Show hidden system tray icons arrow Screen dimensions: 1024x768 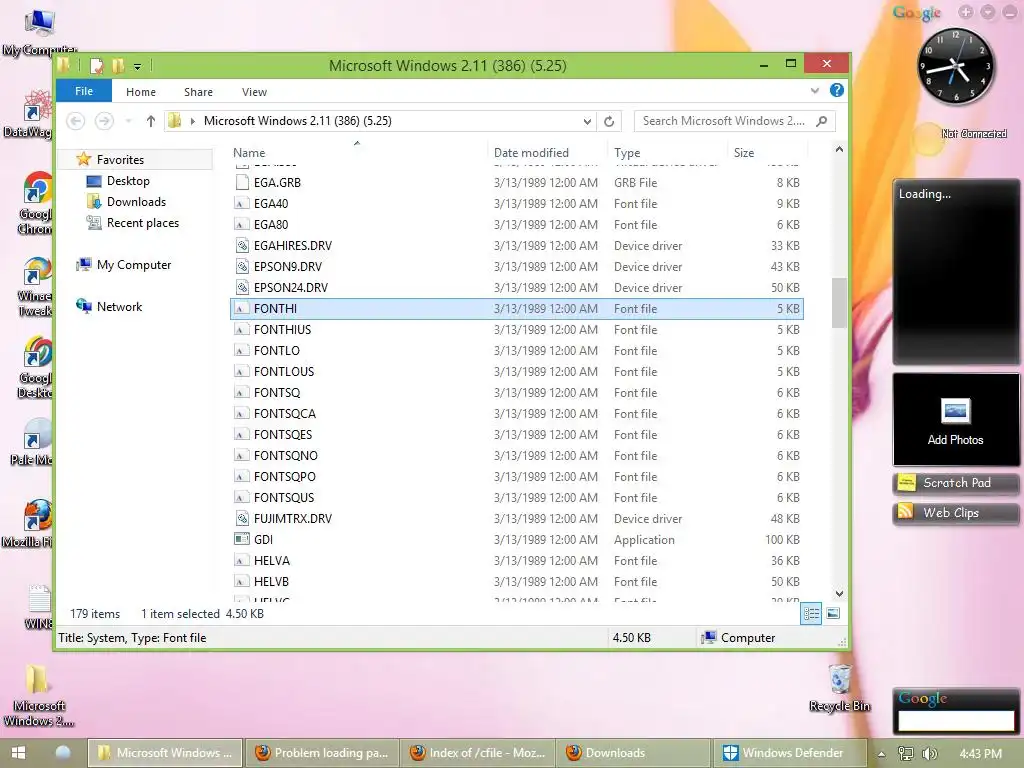click(x=881, y=754)
